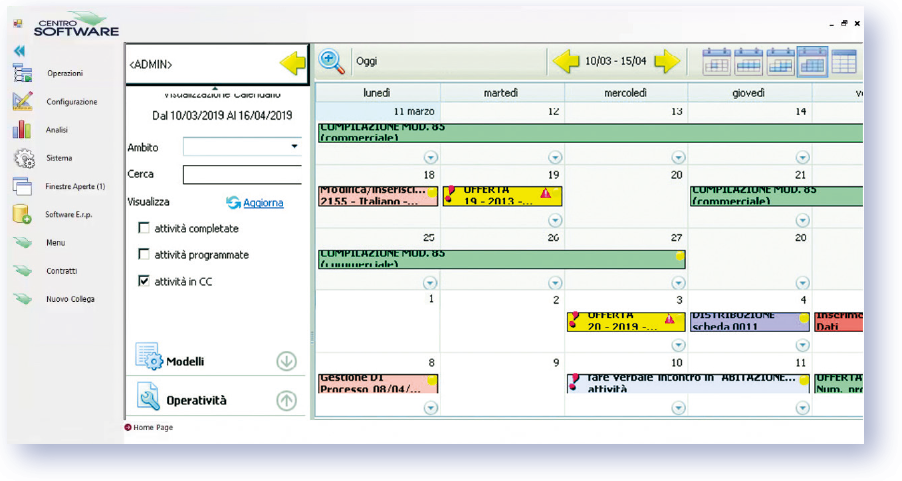Click the Aggiorna refresh link
The image size is (902, 481).
point(263,203)
